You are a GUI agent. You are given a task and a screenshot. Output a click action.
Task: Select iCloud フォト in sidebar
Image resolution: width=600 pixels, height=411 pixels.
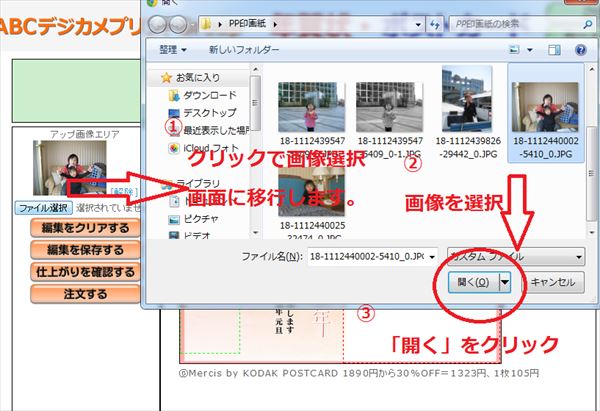210,148
